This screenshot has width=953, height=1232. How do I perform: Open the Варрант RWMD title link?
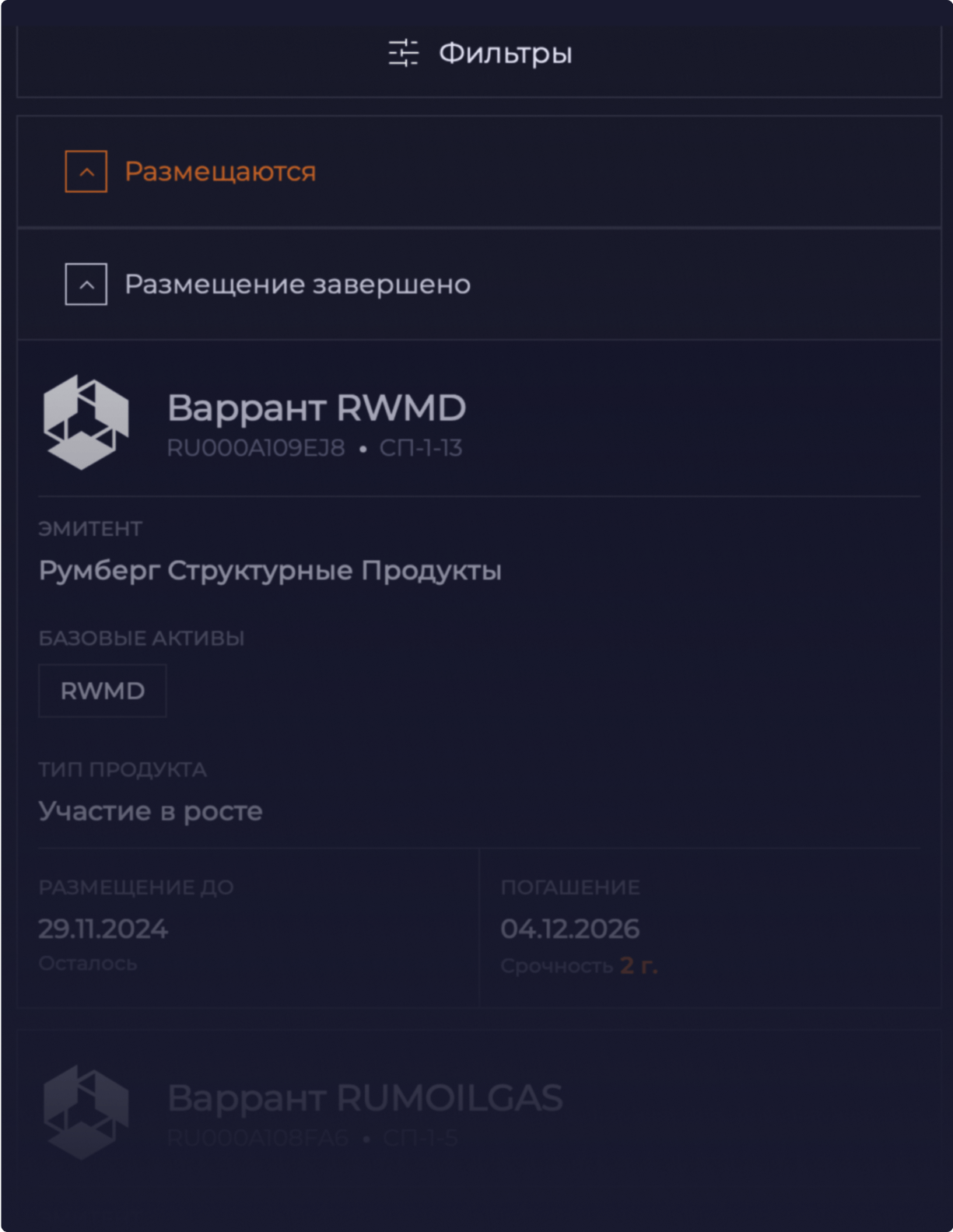316,408
